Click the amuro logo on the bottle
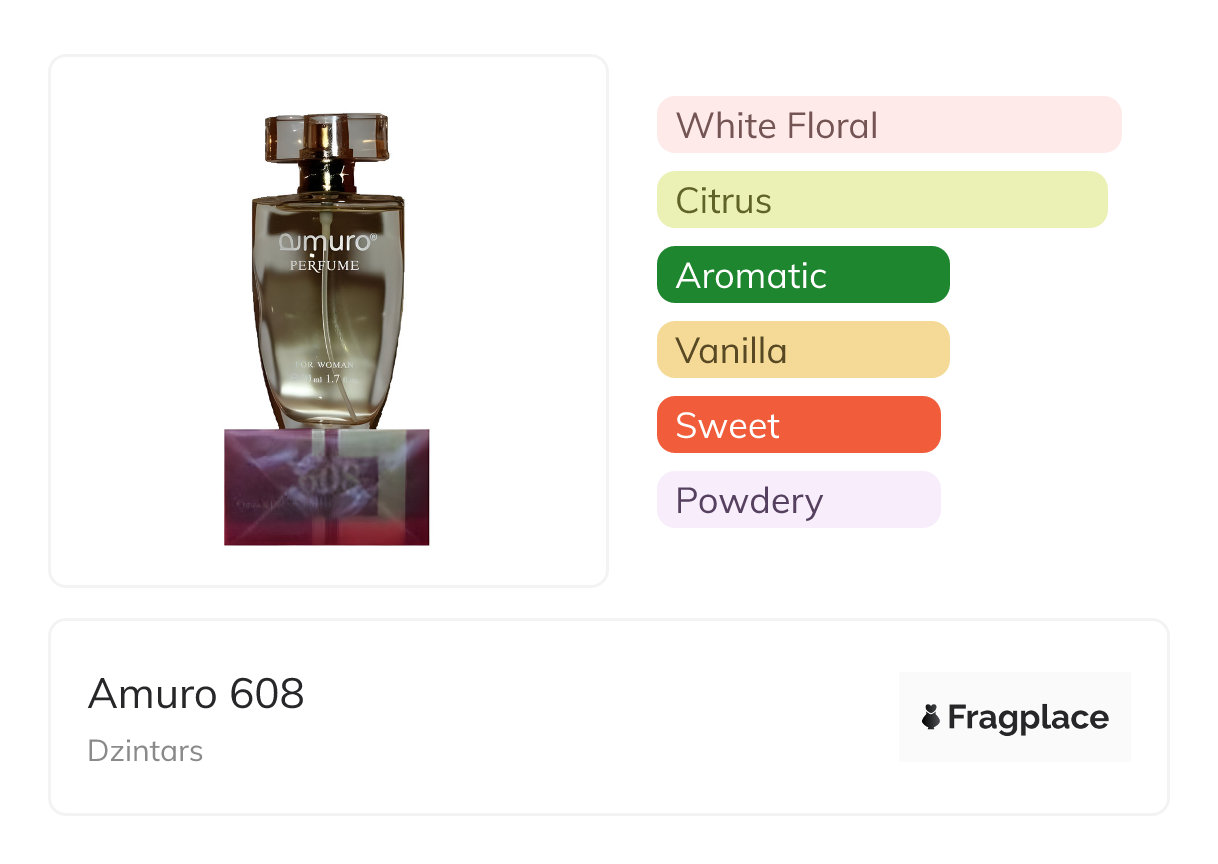The height and width of the screenshot is (864, 1218). [x=327, y=241]
